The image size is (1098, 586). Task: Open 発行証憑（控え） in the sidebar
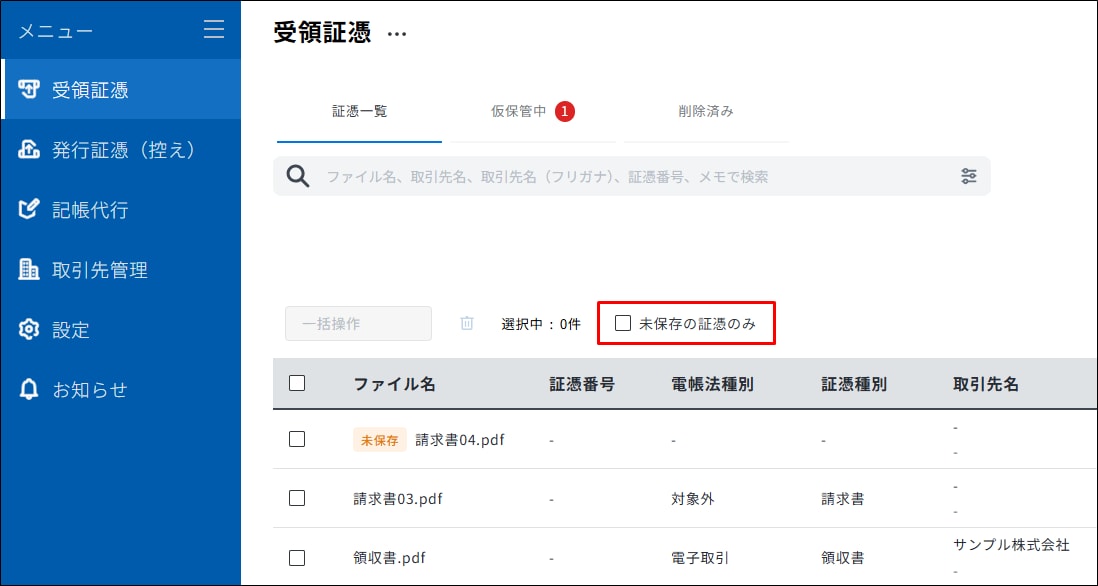point(120,150)
